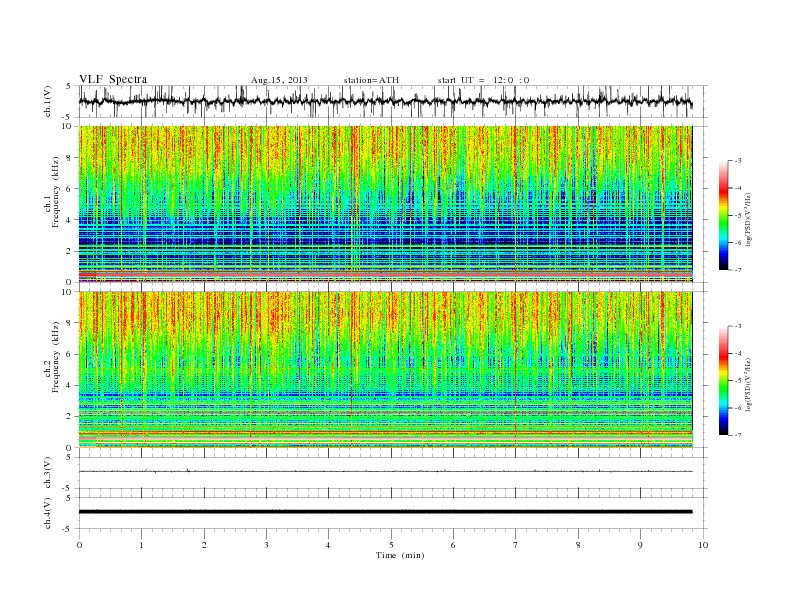Image resolution: width=792 pixels, height=612 pixels.
Task: Click the 'ch.1(V)' waveform axis label
Action: 47,101
